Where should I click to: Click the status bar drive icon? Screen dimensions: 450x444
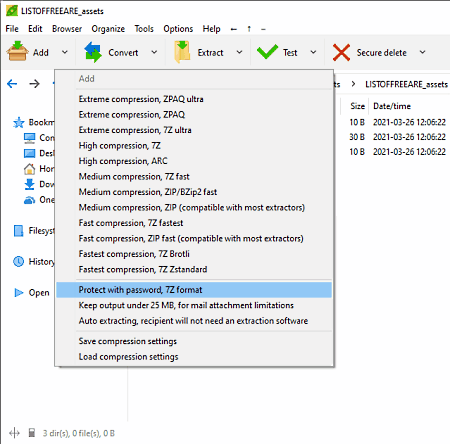point(32,433)
